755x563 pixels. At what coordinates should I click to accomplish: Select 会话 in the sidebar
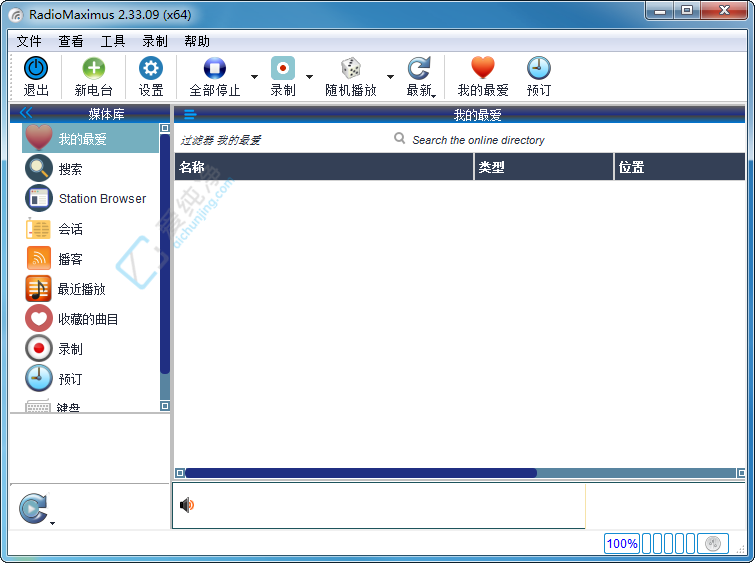(x=91, y=229)
